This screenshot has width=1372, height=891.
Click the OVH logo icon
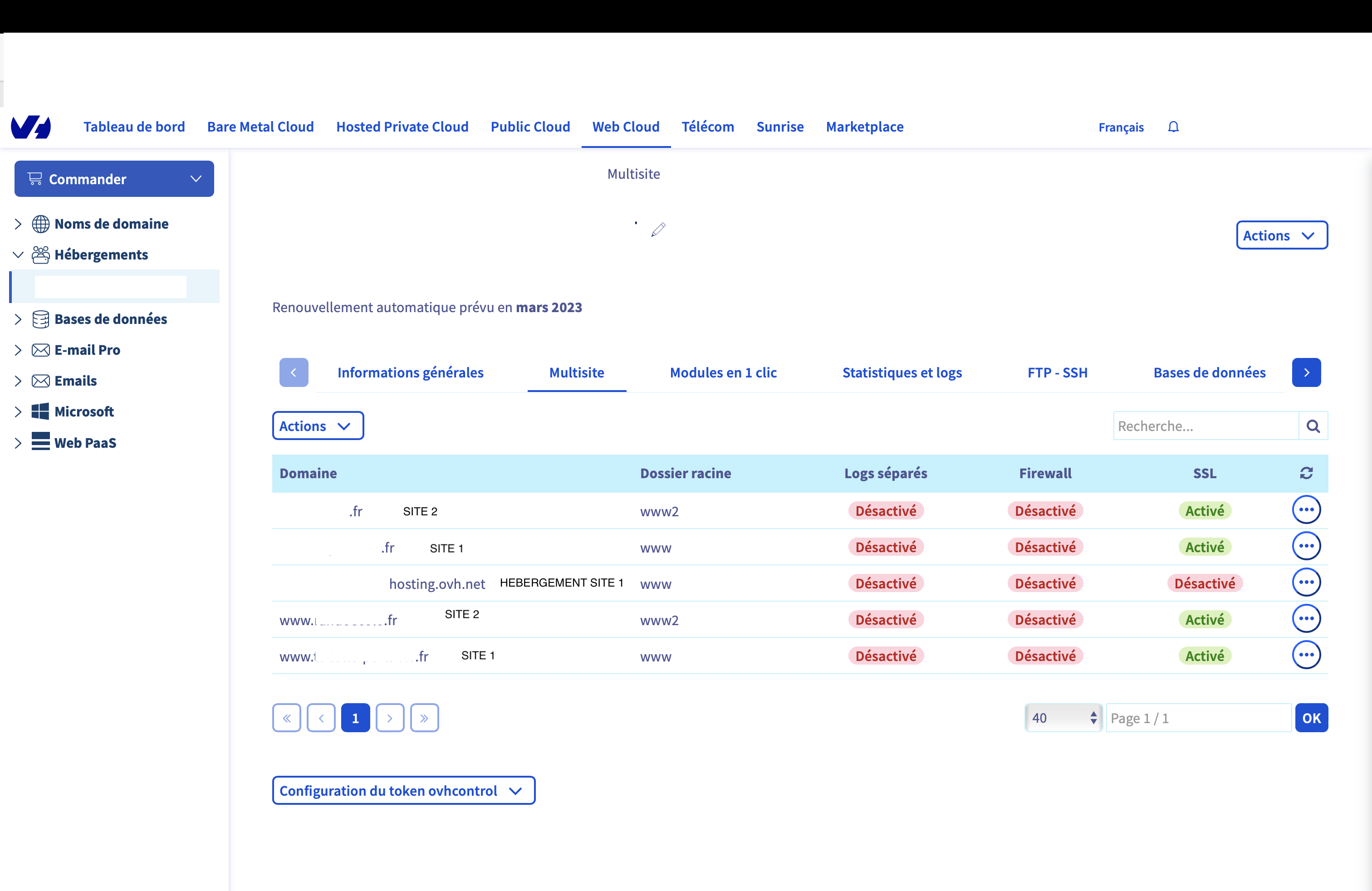pyautogui.click(x=31, y=127)
